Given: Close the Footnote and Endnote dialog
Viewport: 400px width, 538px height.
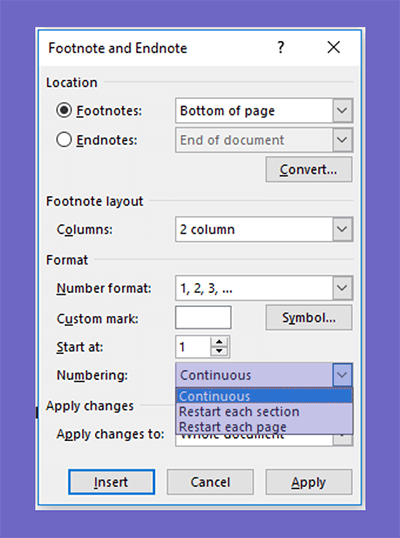Looking at the screenshot, I should point(333,47).
